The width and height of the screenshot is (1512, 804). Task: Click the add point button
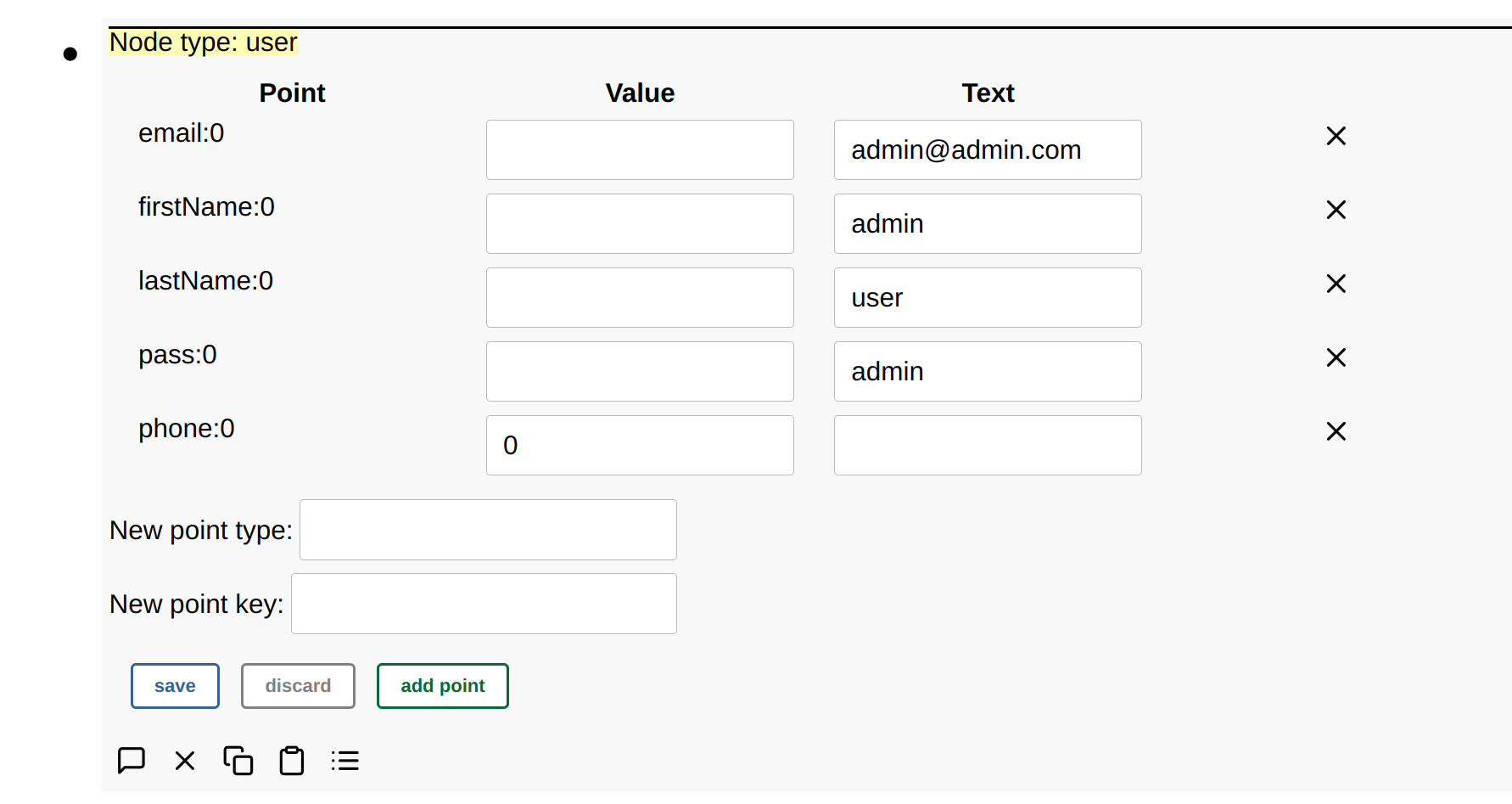[442, 685]
